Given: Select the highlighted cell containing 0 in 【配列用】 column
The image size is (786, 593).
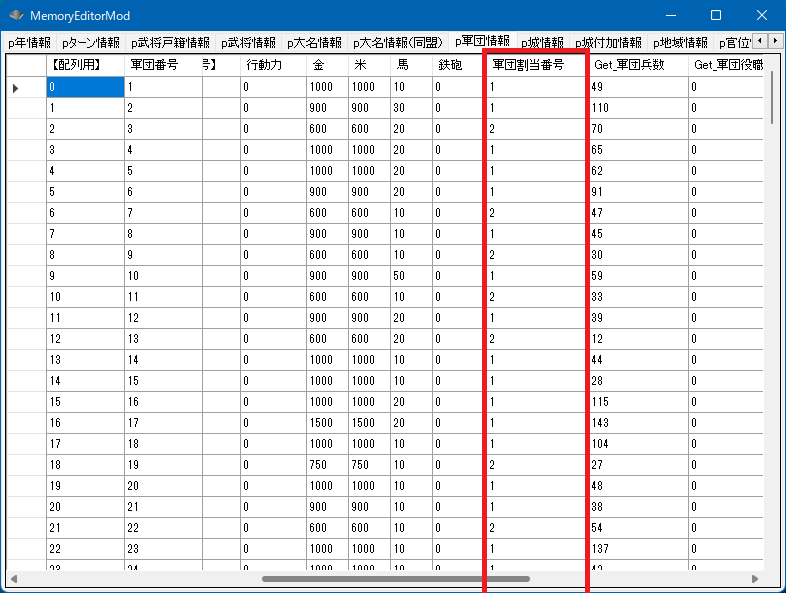Looking at the screenshot, I should [x=85, y=88].
